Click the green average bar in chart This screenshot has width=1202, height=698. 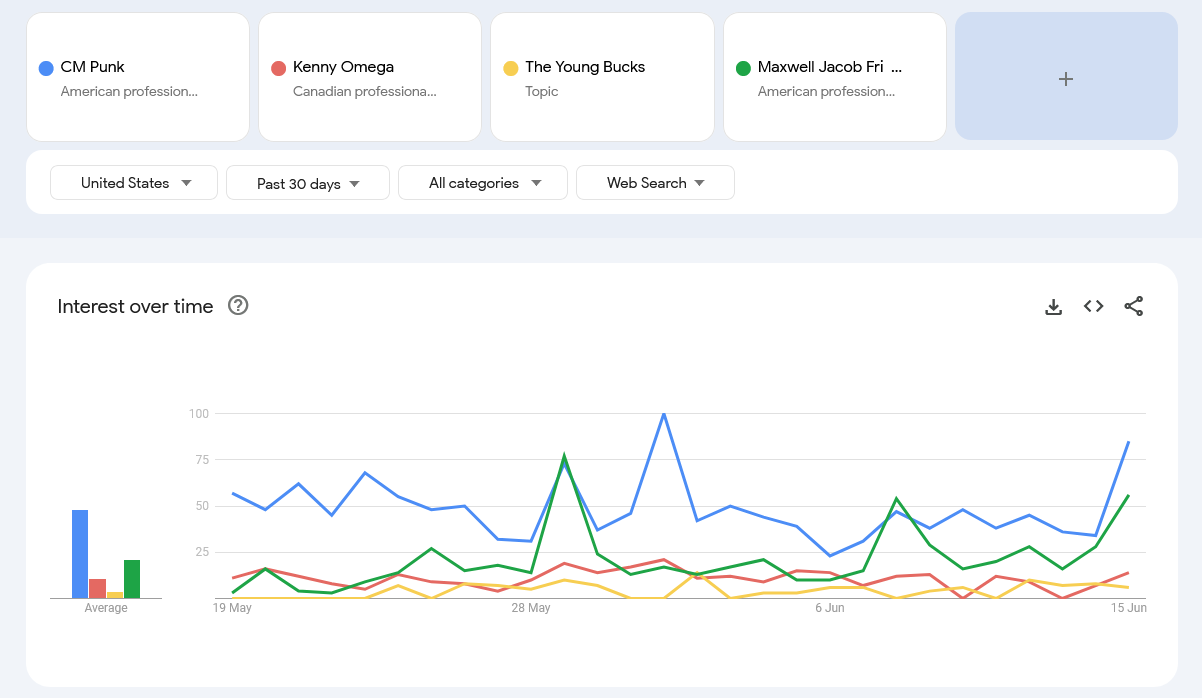(x=132, y=579)
